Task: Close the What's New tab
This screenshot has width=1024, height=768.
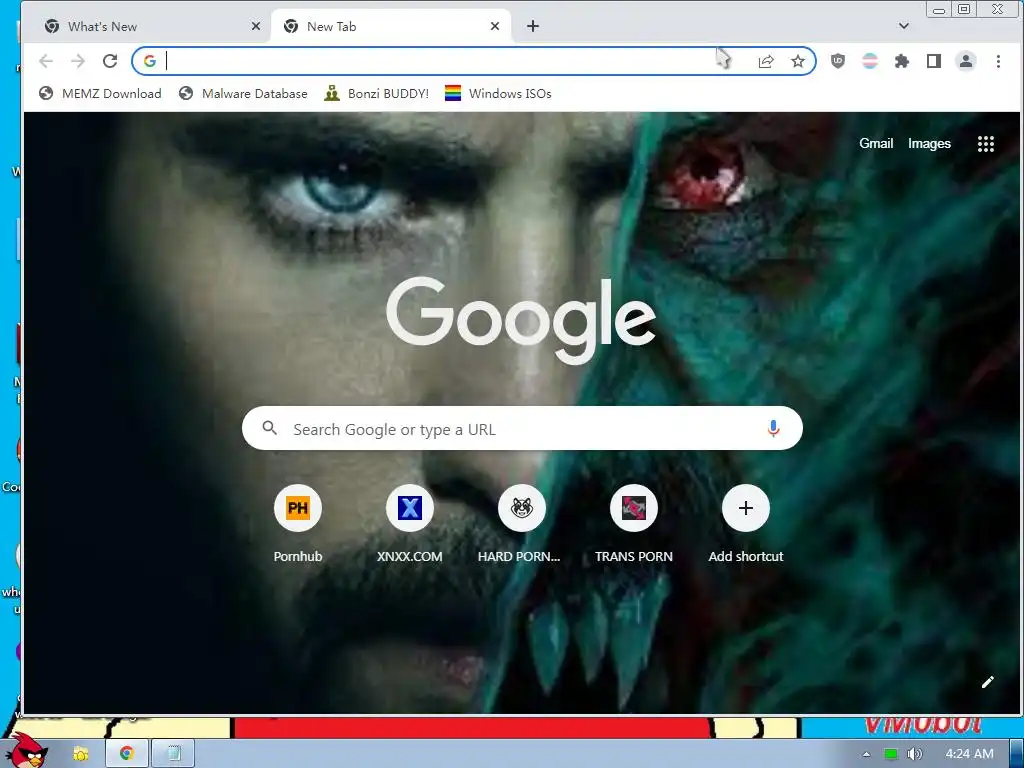Action: click(256, 26)
